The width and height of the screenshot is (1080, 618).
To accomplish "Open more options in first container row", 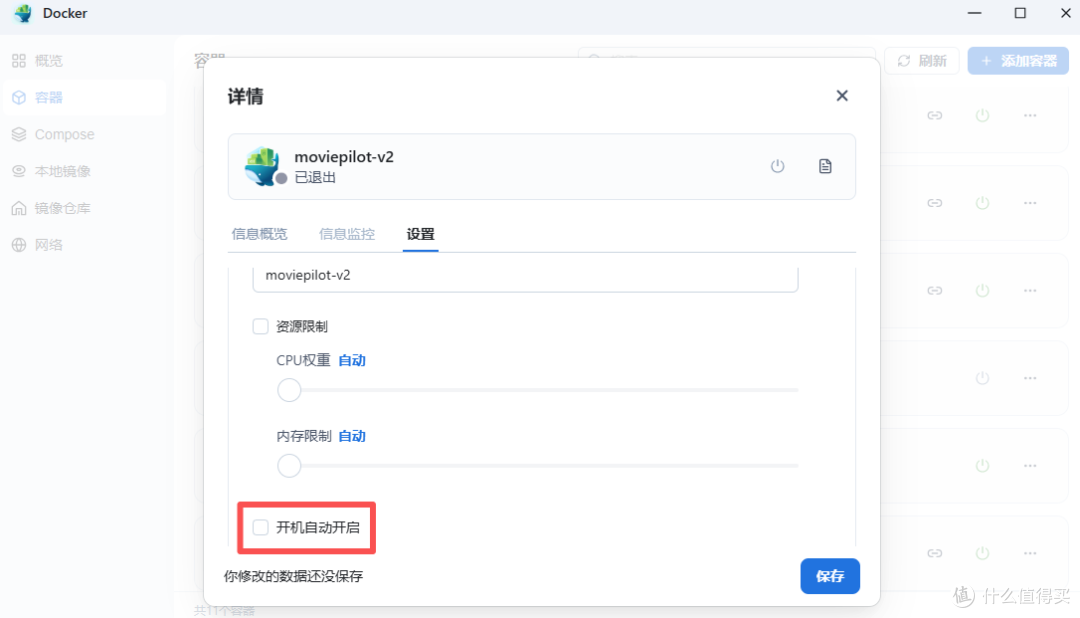I will (x=1030, y=115).
